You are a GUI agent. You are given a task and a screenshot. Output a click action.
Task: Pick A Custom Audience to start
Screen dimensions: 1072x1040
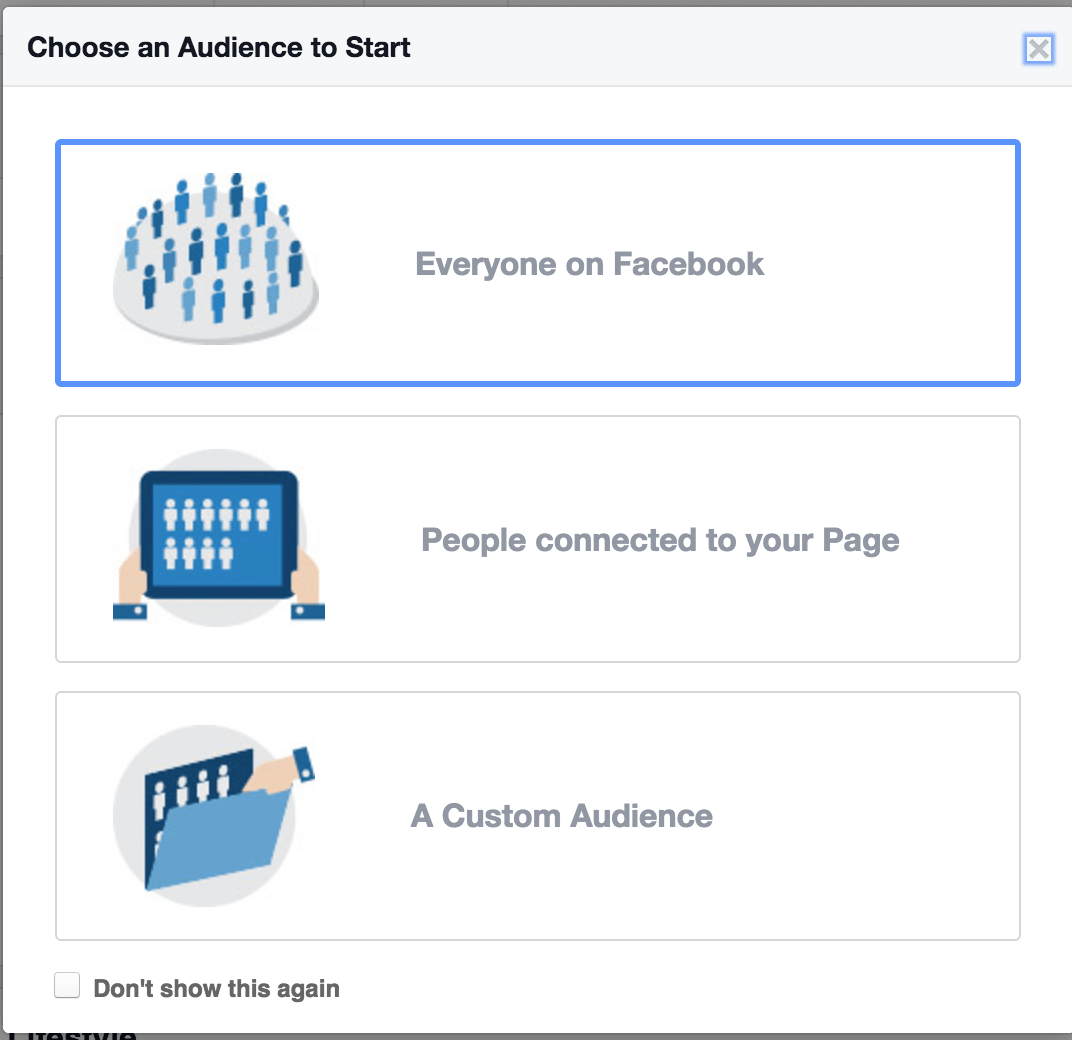[538, 815]
